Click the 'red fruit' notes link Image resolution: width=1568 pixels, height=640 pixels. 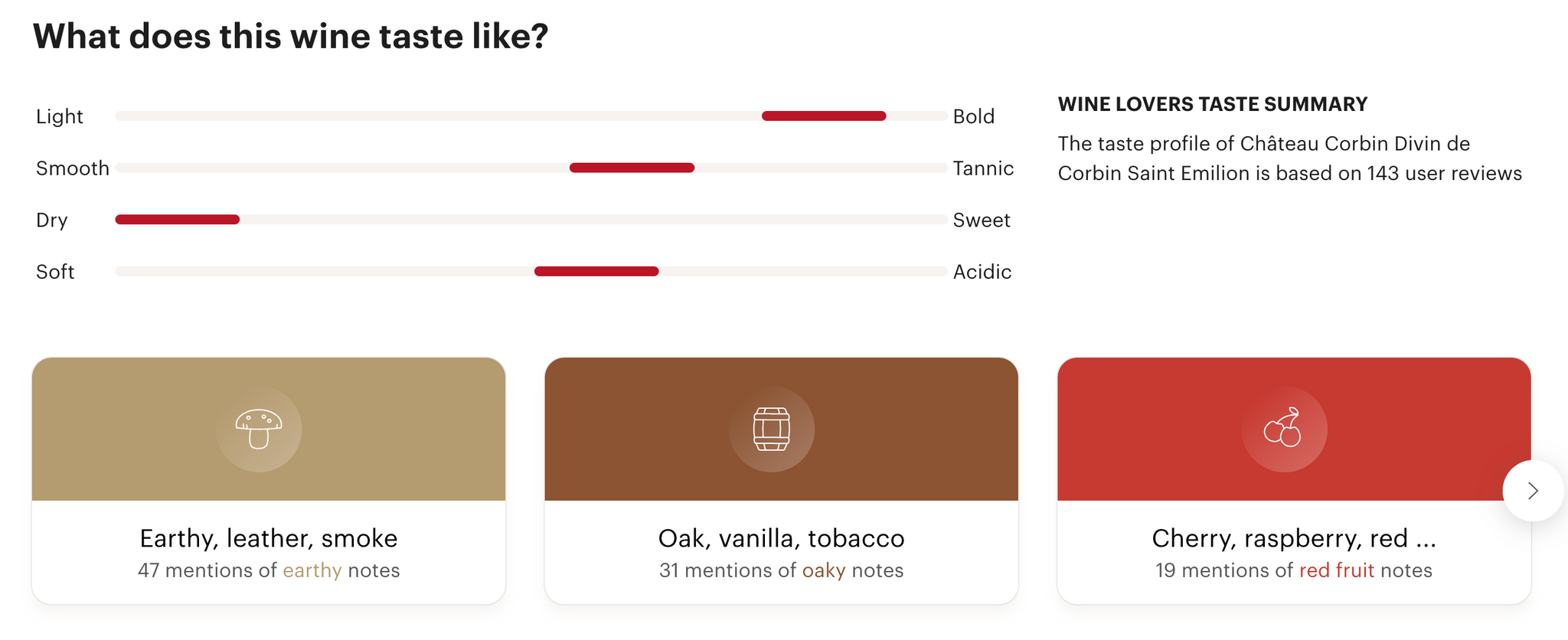[x=1337, y=570]
